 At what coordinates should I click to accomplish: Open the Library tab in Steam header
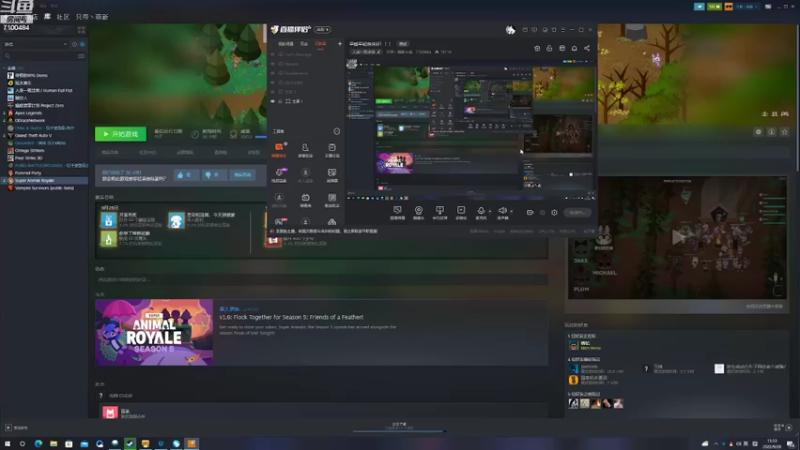pyautogui.click(x=47, y=17)
